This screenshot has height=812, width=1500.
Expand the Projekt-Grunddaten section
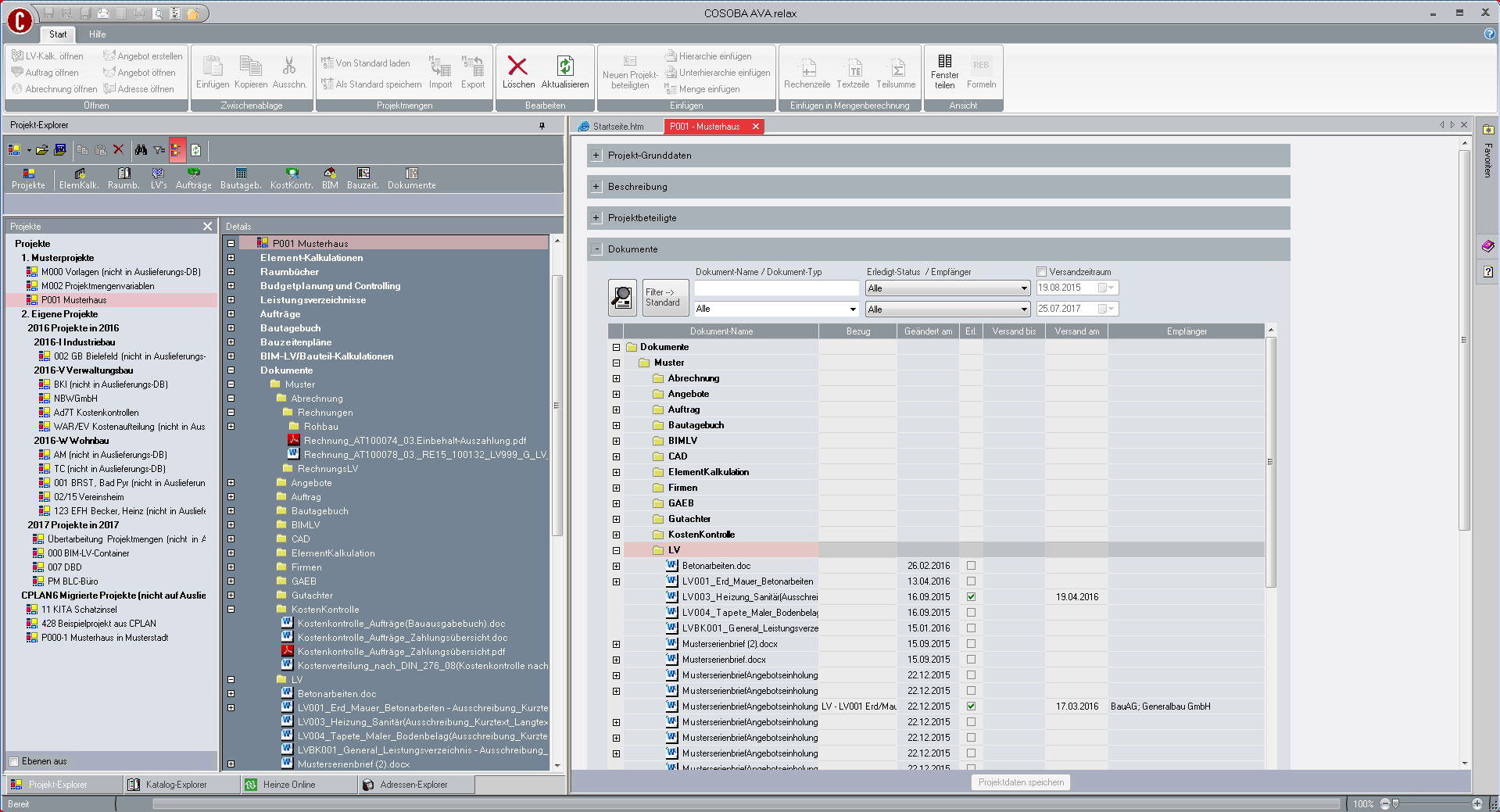point(596,156)
